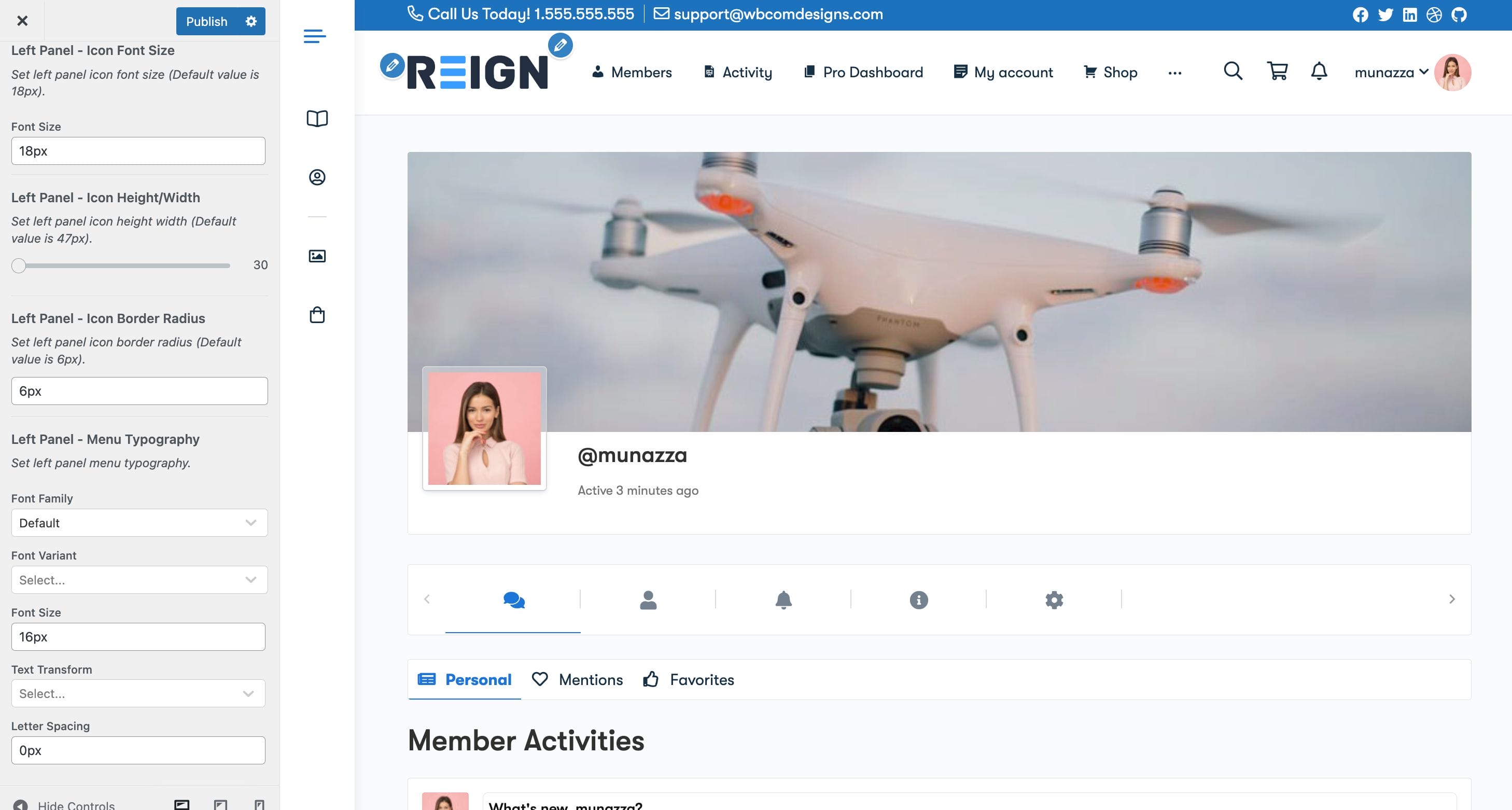Expand the Font Family dropdown

[139, 522]
